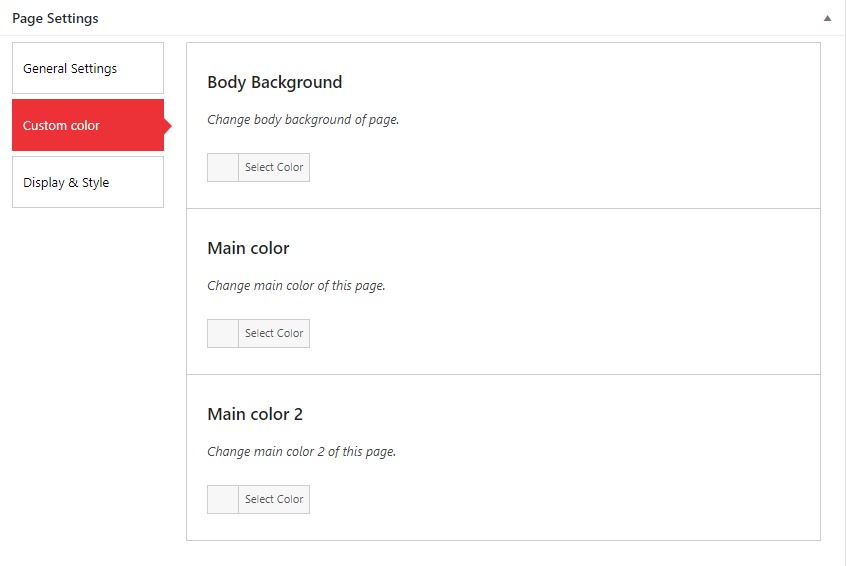Click the "Change main color of this page" description
This screenshot has width=846, height=566.
coord(296,286)
